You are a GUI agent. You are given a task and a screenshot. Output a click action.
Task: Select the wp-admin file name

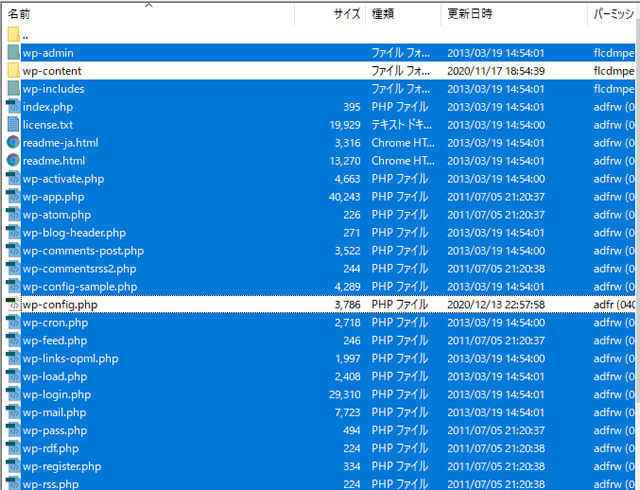48,53
